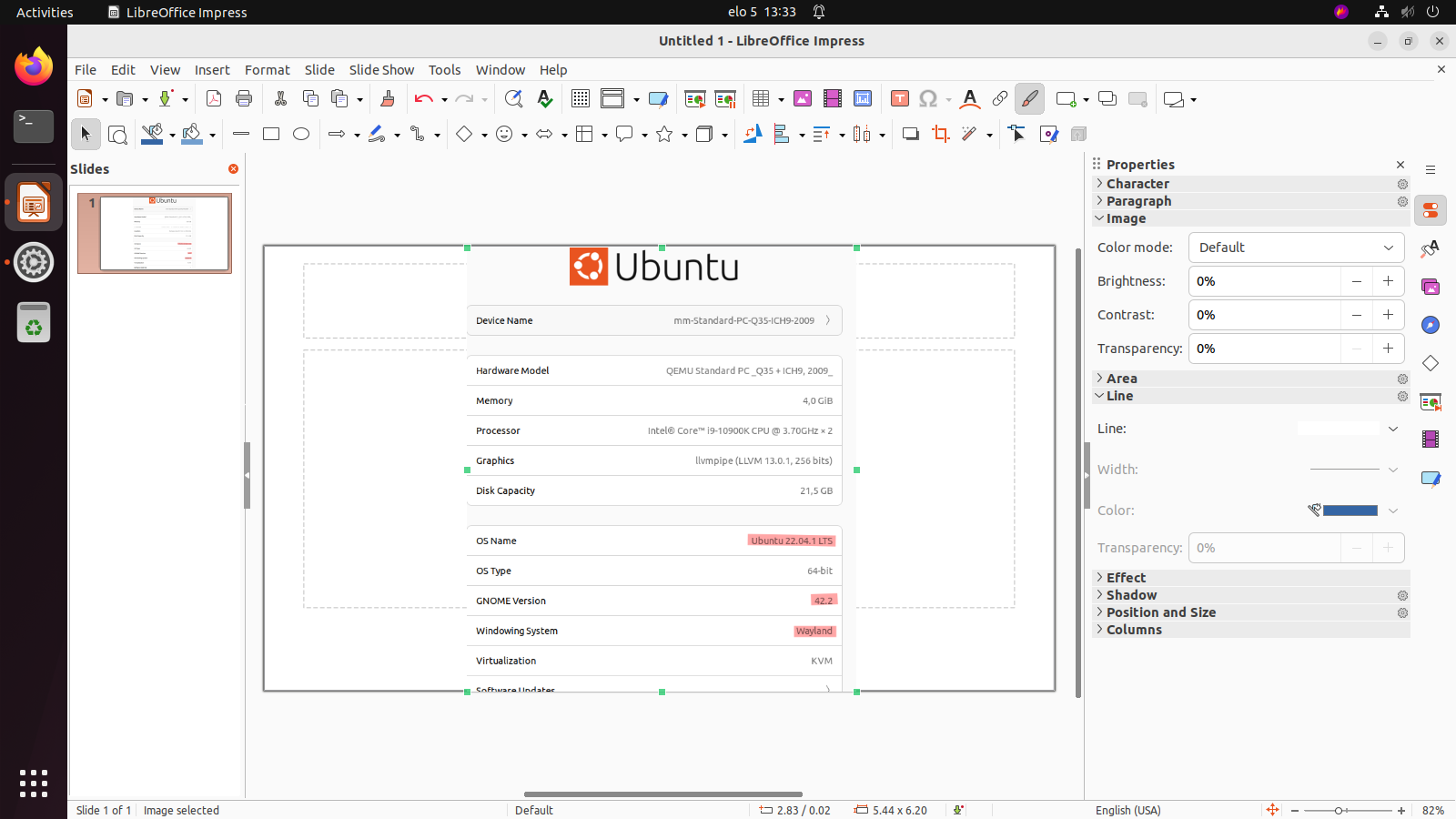Expand the Paragraph section
The width and height of the screenshot is (1456, 819).
tap(1138, 201)
